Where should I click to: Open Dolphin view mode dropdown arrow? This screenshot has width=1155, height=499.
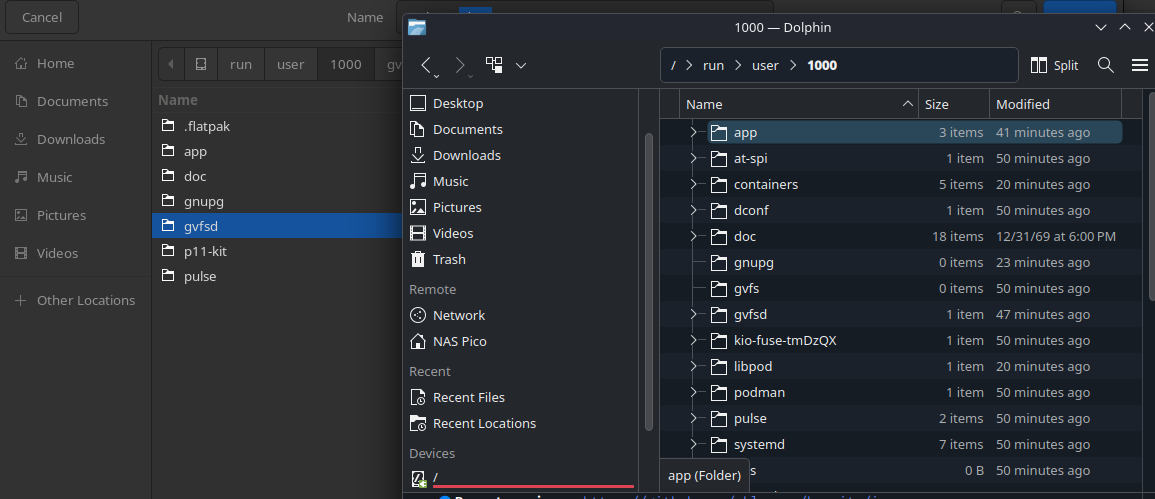coord(521,66)
